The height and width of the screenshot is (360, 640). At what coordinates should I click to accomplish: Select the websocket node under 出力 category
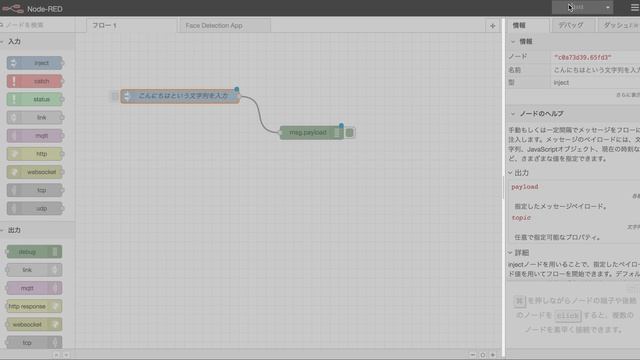click(x=34, y=324)
